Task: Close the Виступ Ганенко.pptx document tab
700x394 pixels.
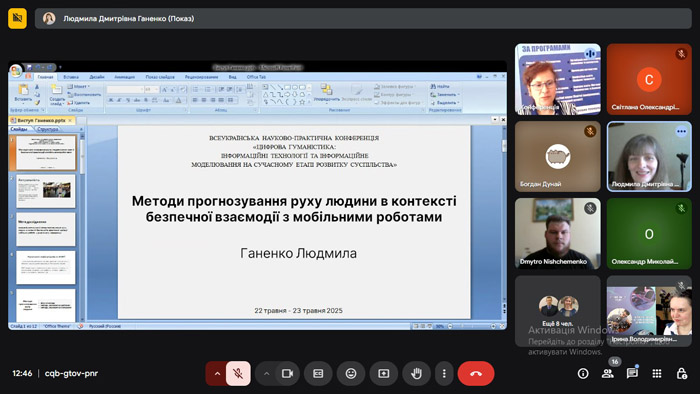Action: coord(70,120)
